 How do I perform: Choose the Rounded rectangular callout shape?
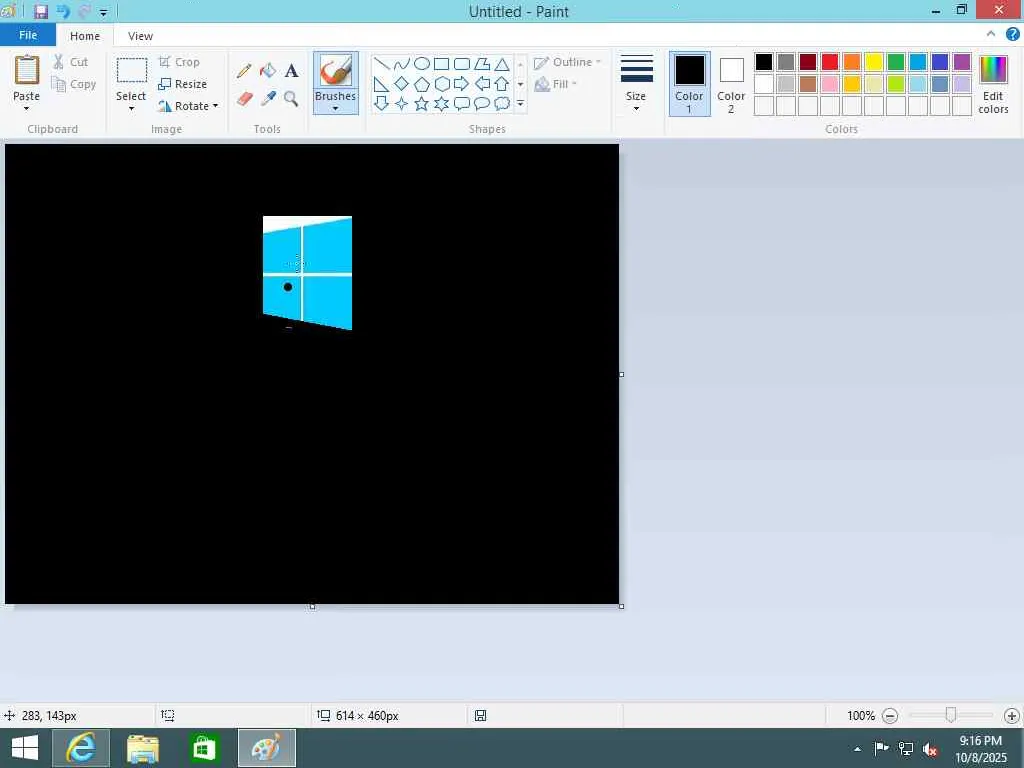[462, 103]
